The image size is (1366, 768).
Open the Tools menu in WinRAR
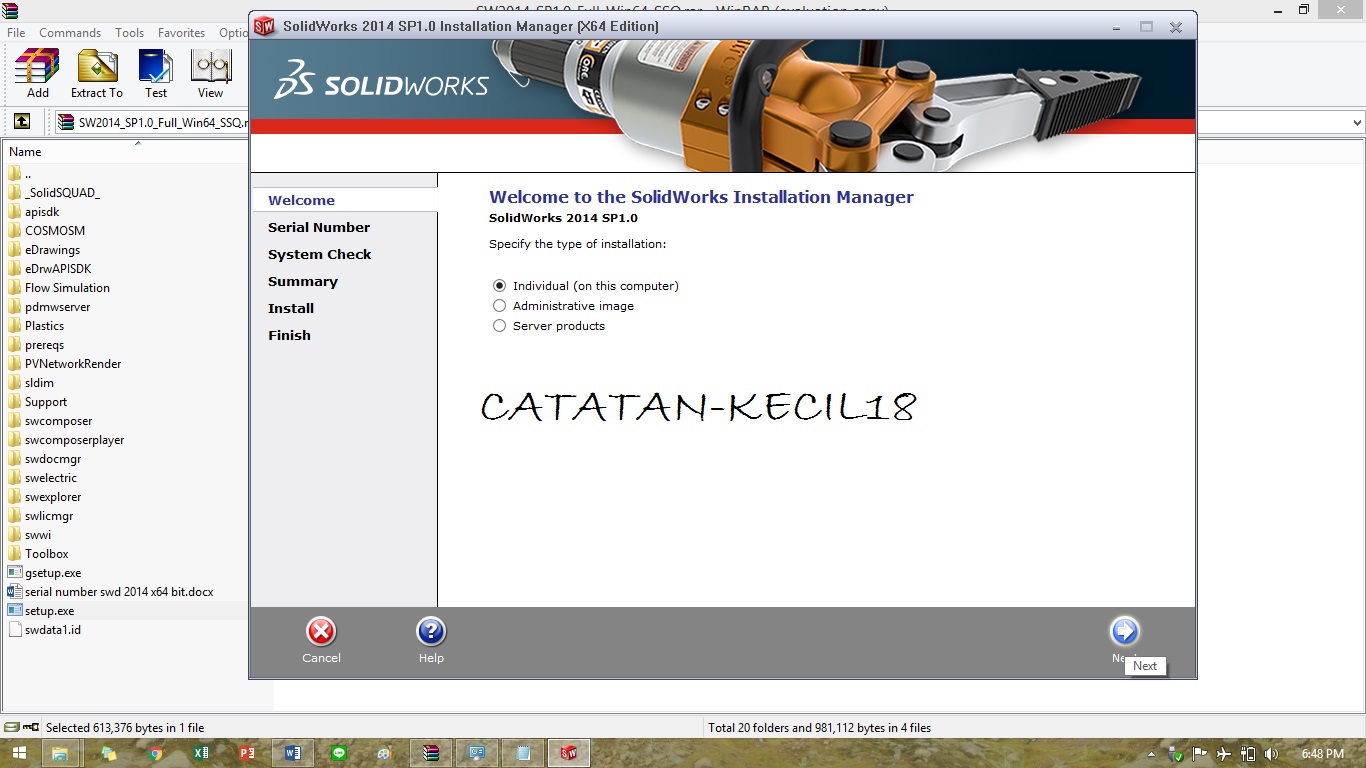129,33
